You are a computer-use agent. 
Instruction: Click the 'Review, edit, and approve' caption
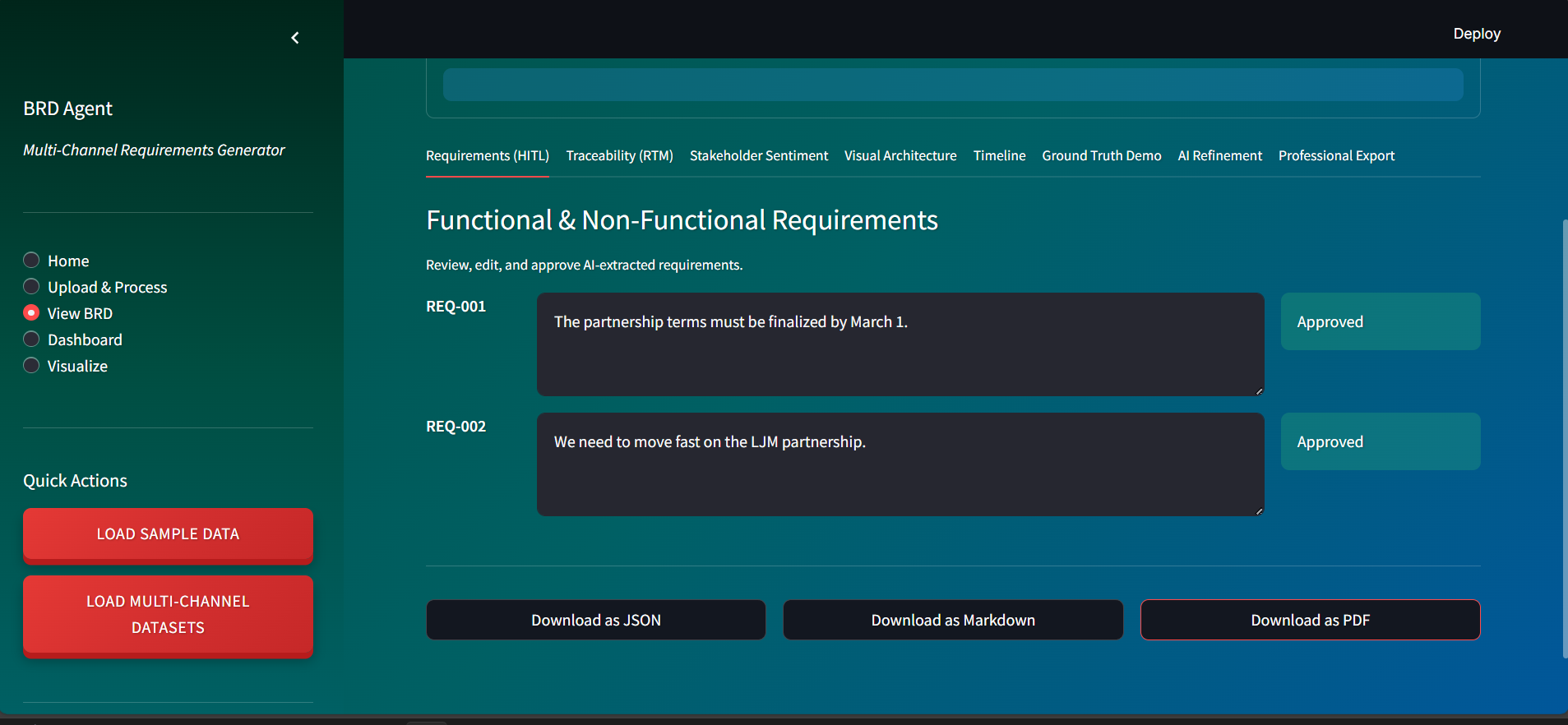(x=584, y=265)
